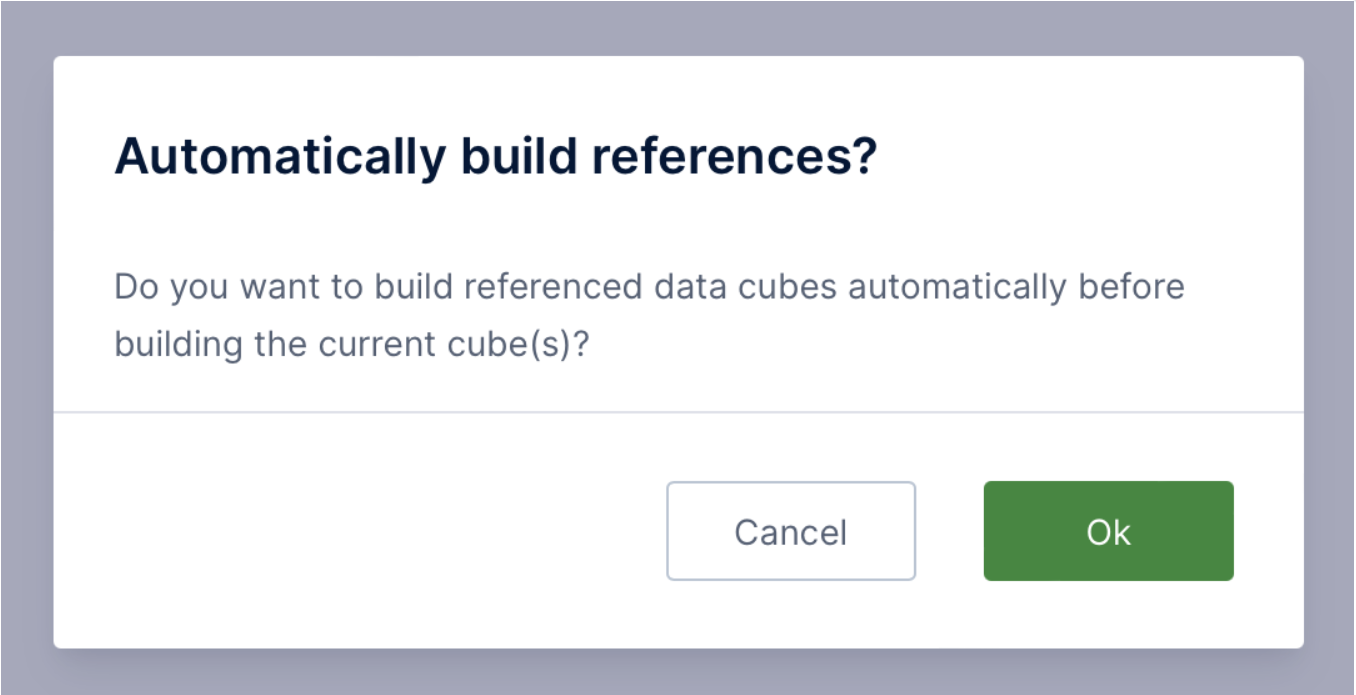Viewport: 1356px width, 695px height.
Task: Click the top edge of the dialog card
Action: click(x=678, y=60)
